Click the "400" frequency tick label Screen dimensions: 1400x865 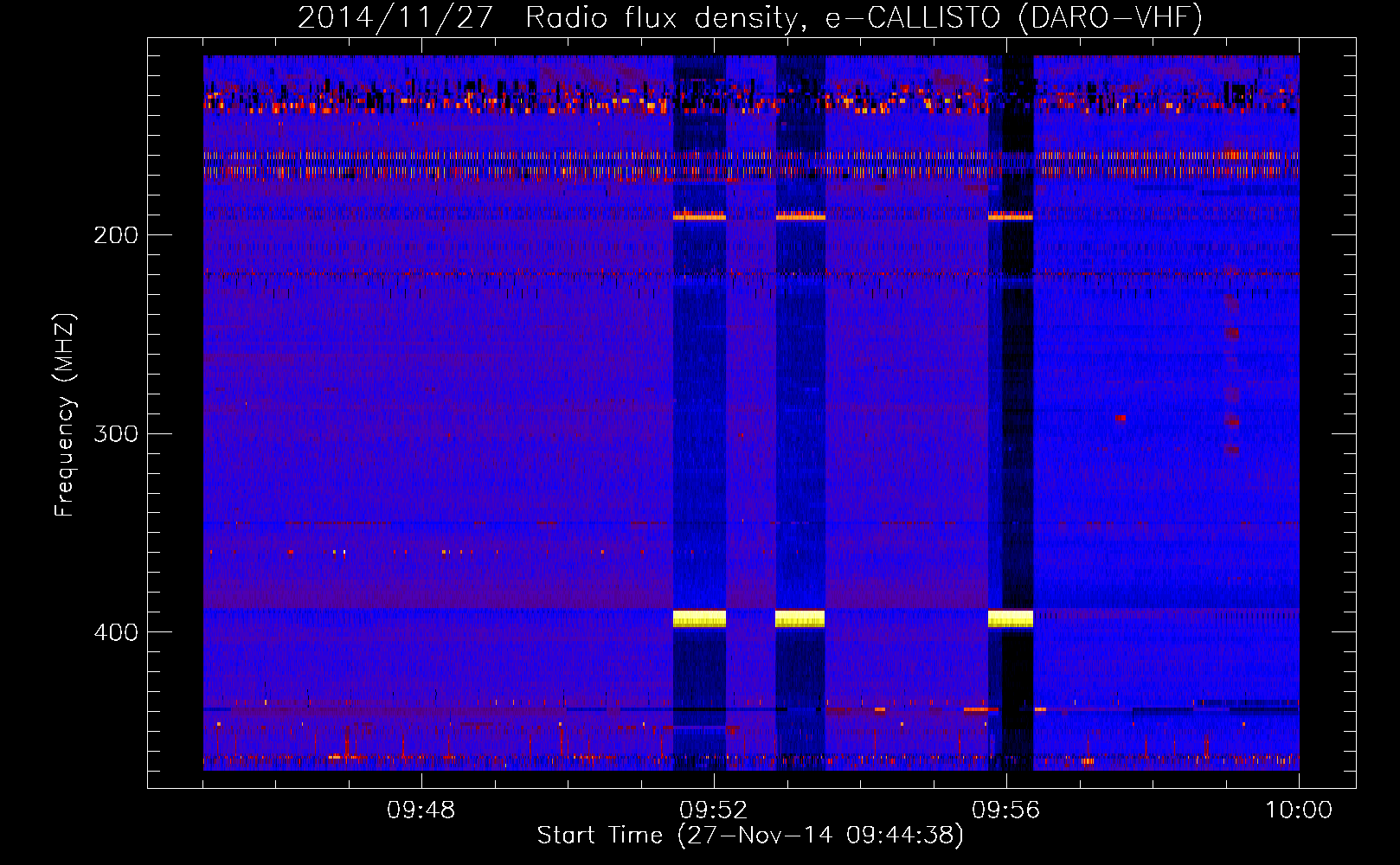click(116, 632)
